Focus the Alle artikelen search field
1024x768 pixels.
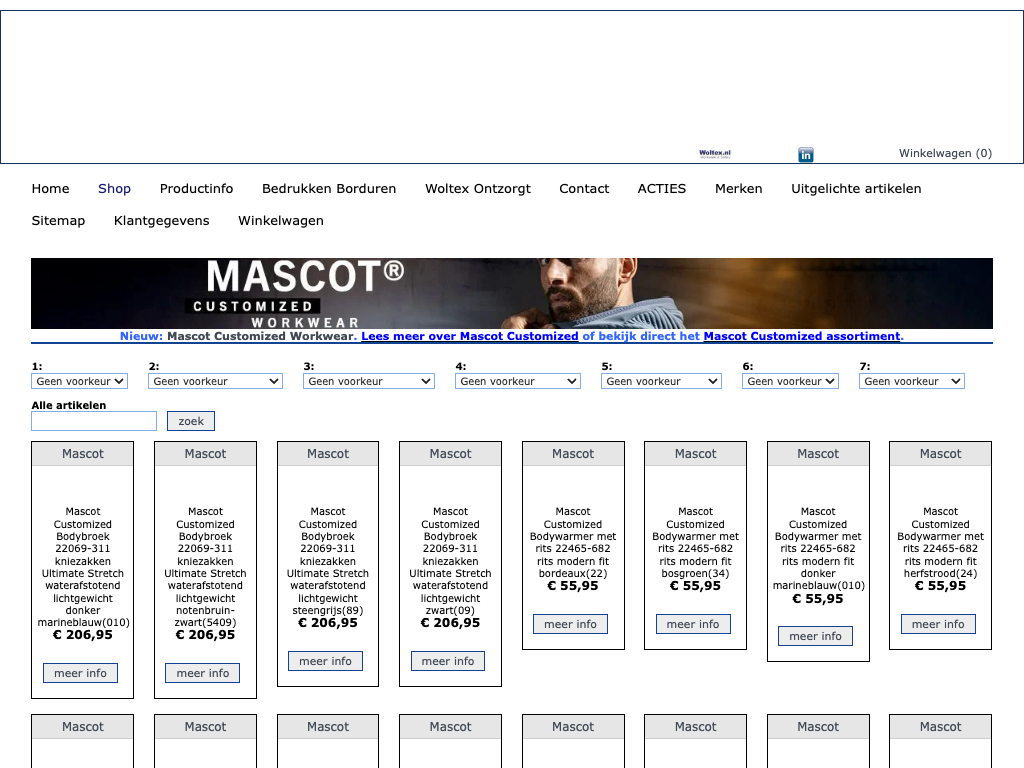tap(94, 421)
